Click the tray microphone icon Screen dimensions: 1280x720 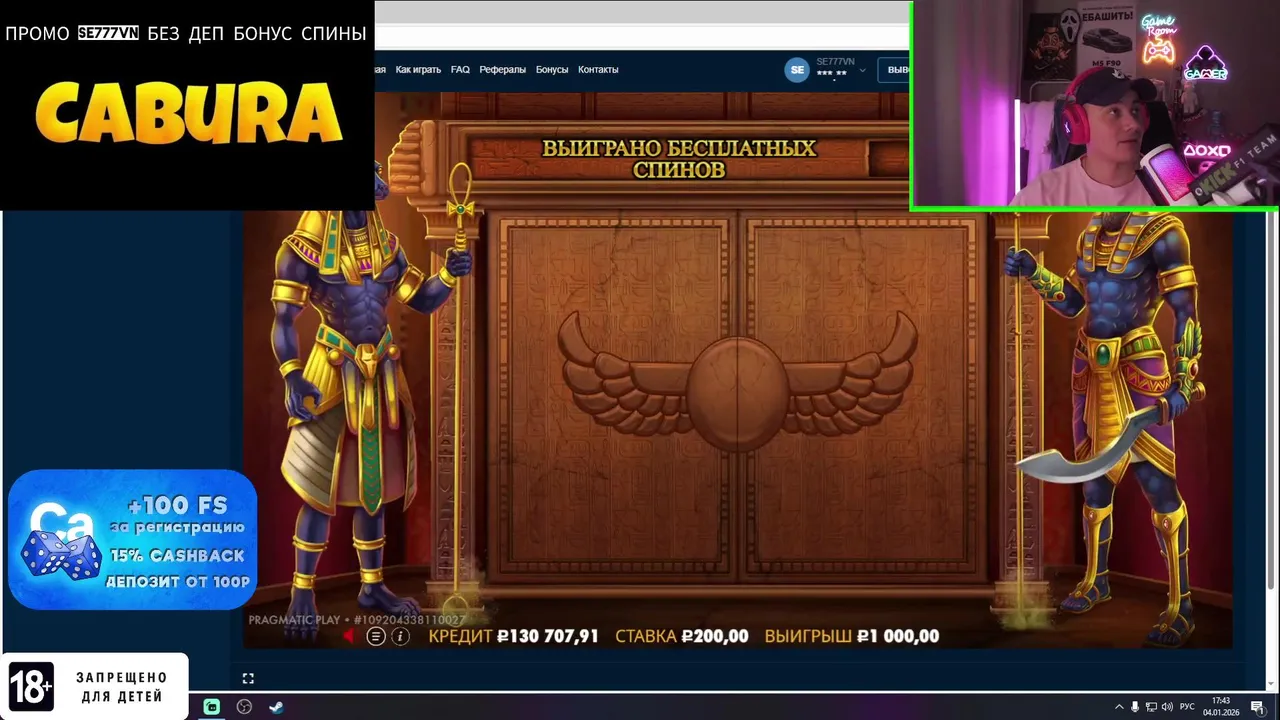(x=1135, y=707)
